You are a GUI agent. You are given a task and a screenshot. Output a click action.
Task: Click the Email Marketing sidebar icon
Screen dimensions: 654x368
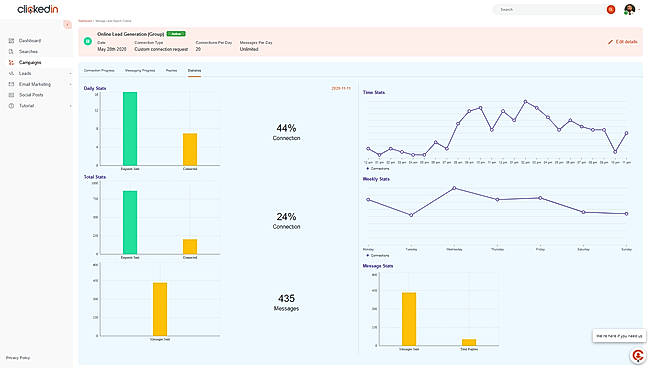pos(11,84)
